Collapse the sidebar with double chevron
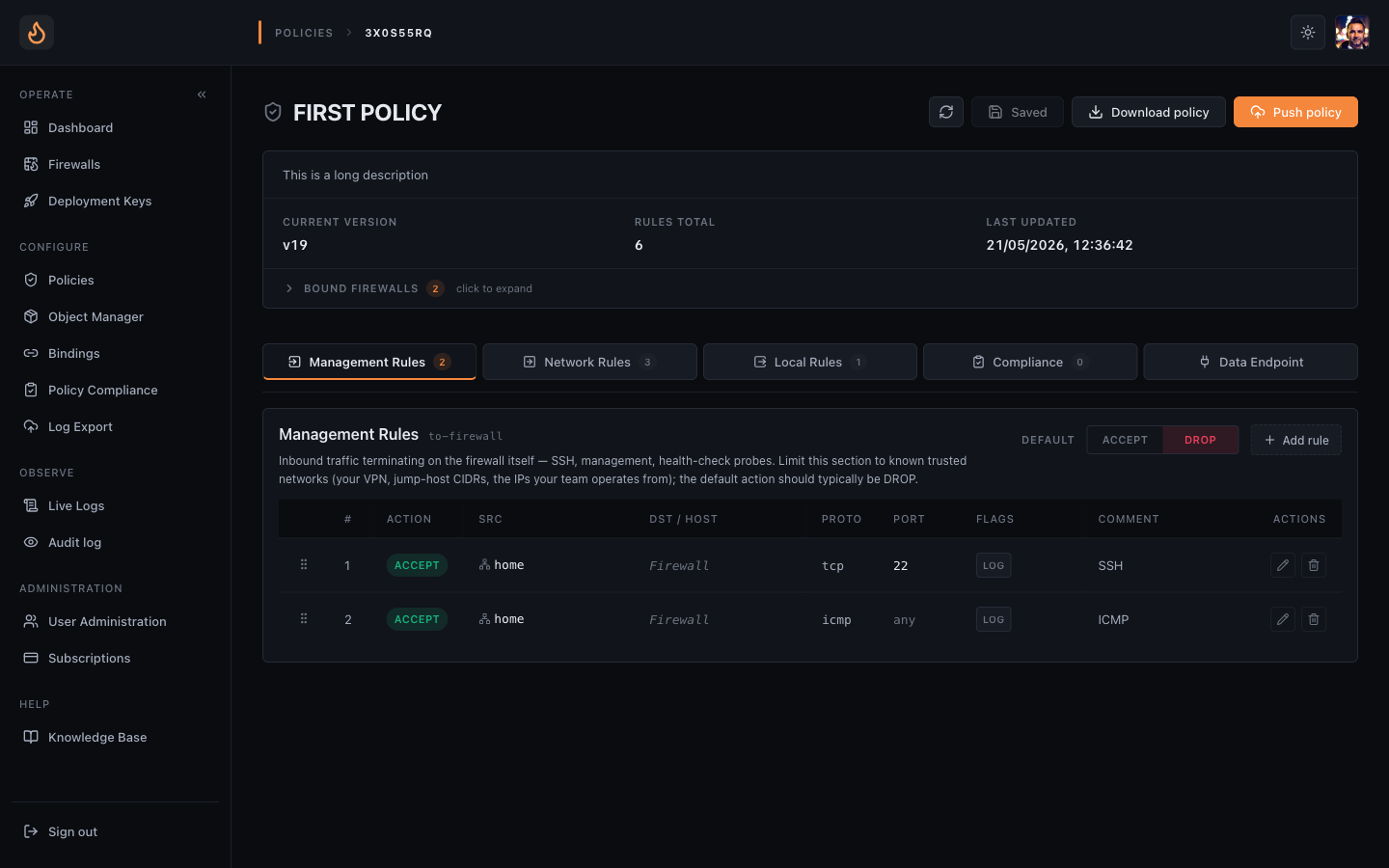 [202, 95]
